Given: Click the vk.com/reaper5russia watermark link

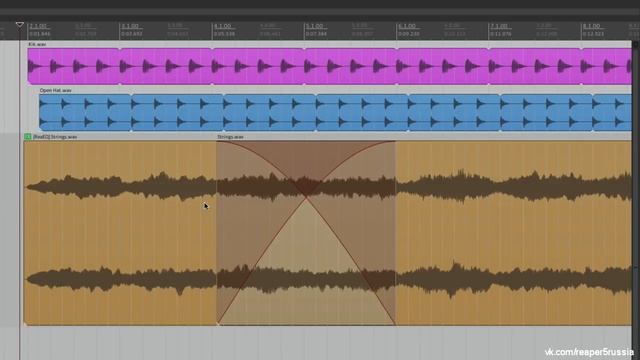Looking at the screenshot, I should click(589, 352).
